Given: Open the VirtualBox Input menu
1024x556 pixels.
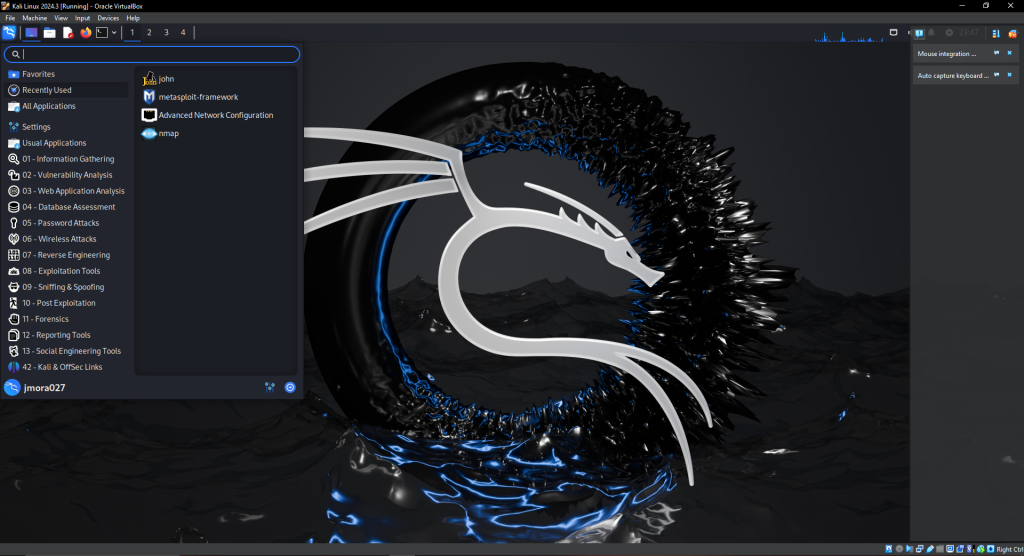Looking at the screenshot, I should tap(82, 18).
